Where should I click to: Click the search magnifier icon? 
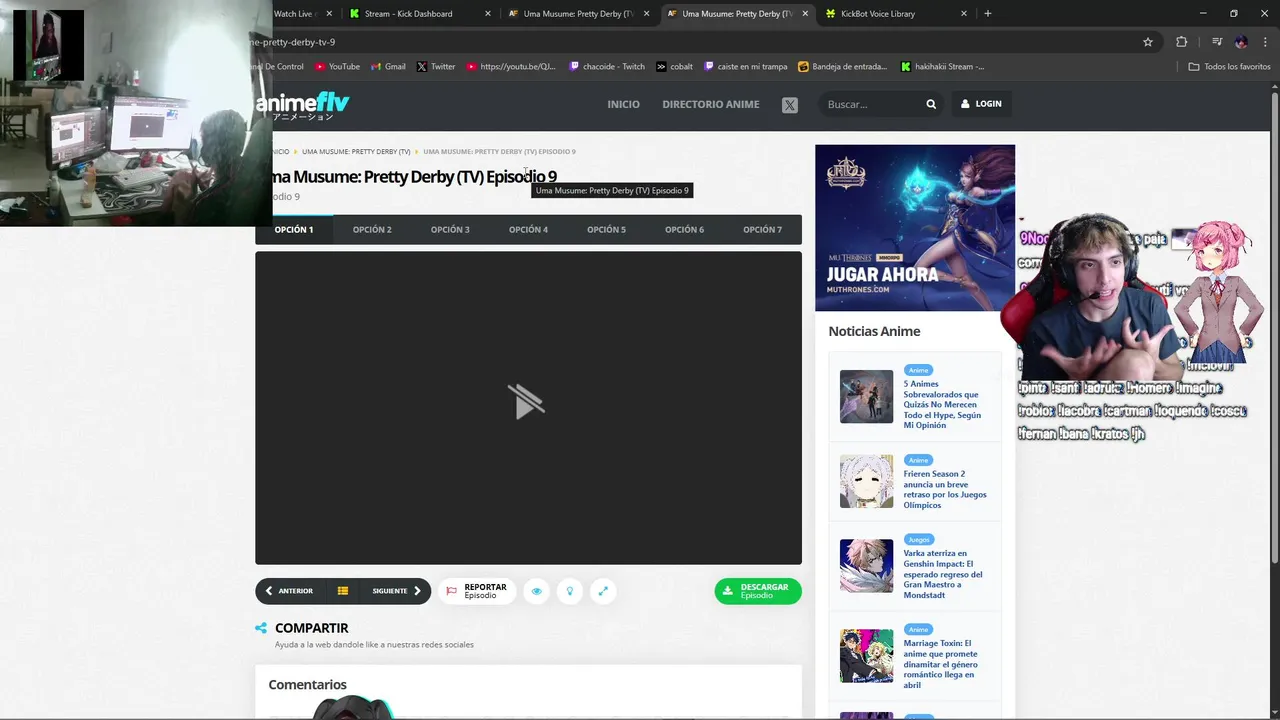click(931, 104)
